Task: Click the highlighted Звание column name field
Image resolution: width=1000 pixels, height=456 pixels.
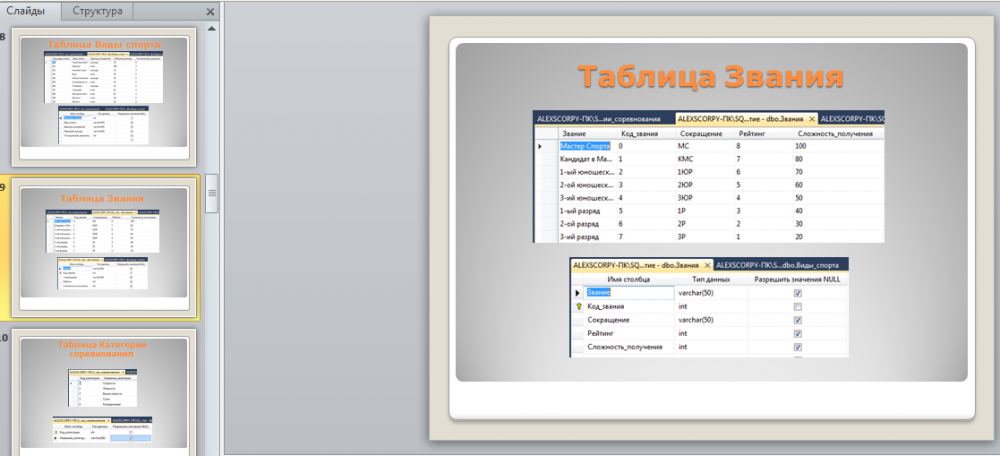Action: [629, 293]
